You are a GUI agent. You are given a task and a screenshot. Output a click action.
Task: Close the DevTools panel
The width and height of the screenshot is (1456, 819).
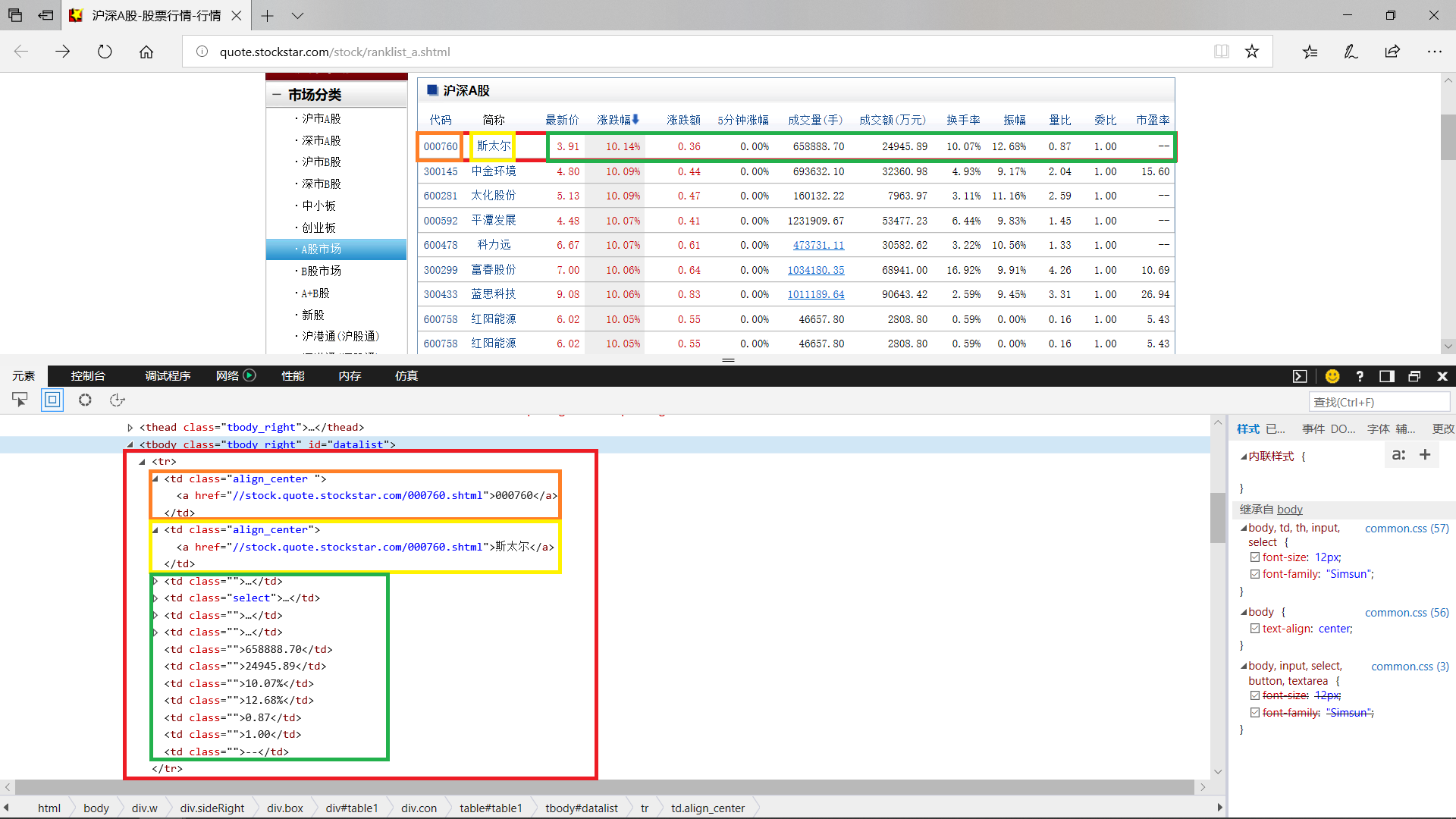1442,376
